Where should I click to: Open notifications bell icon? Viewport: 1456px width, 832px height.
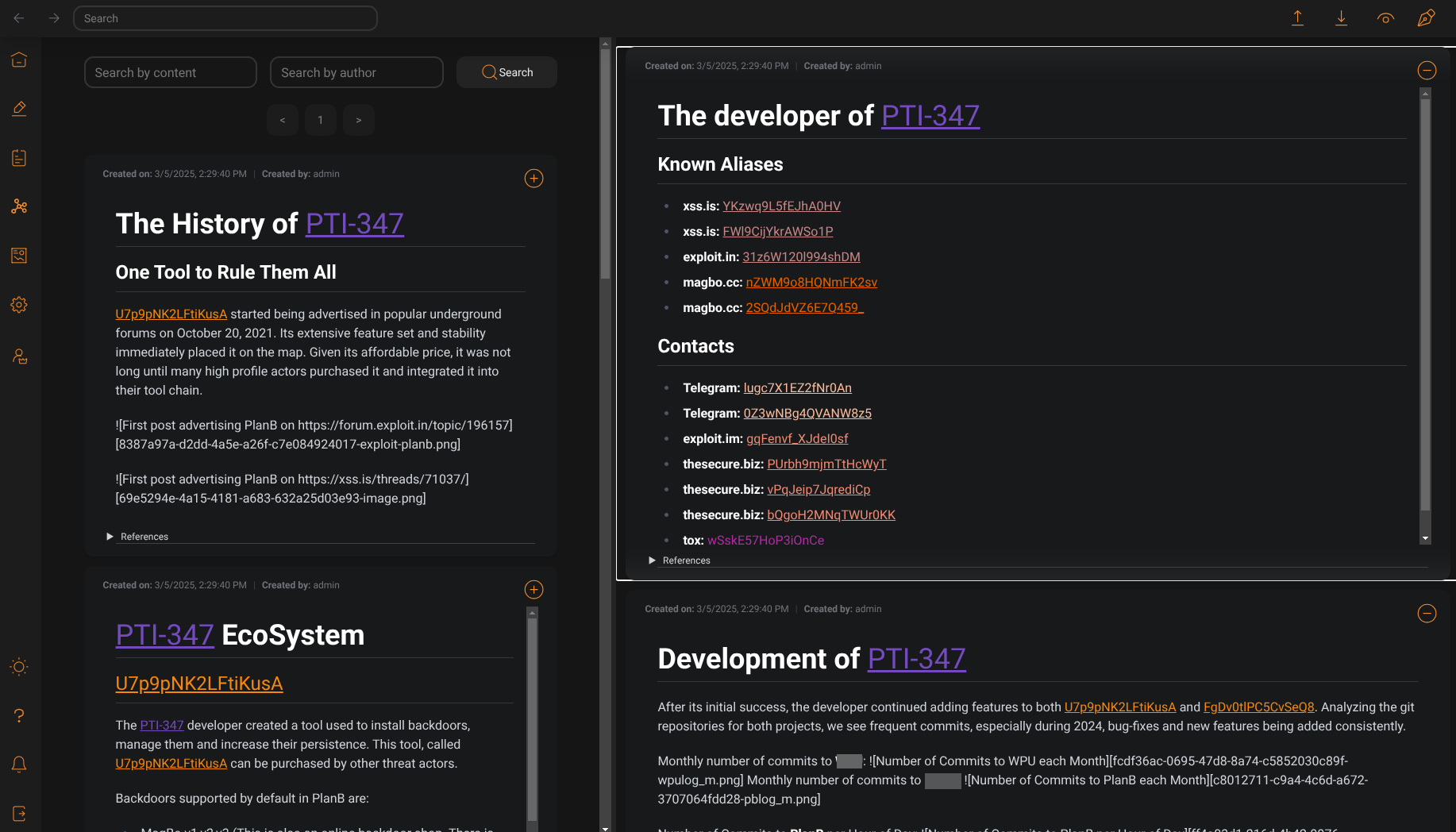point(20,765)
